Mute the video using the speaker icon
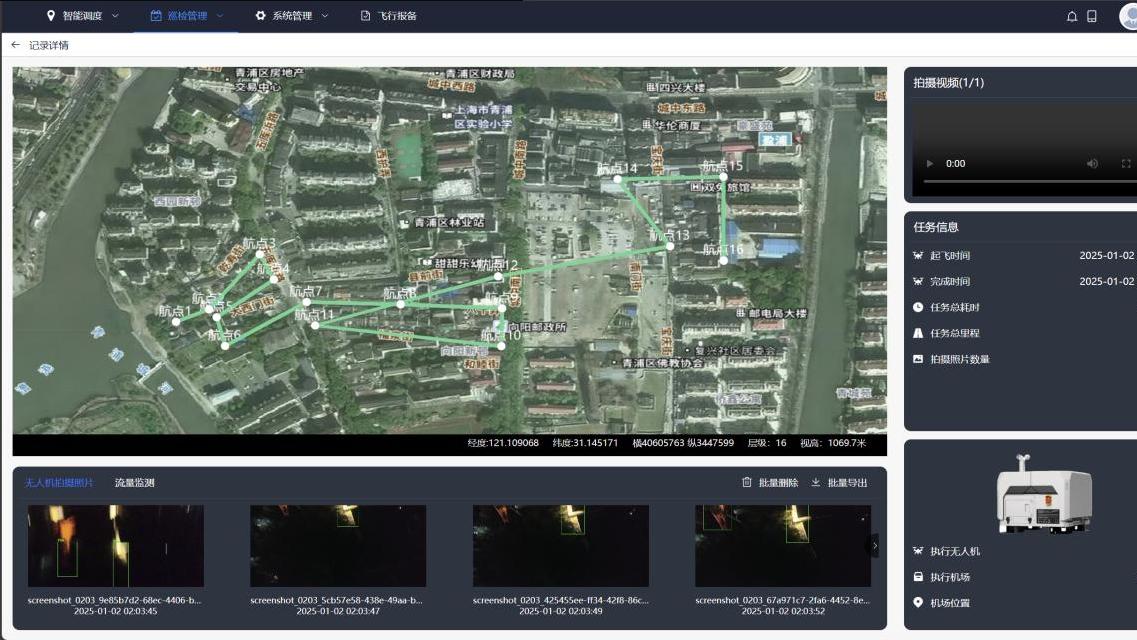 point(1092,164)
